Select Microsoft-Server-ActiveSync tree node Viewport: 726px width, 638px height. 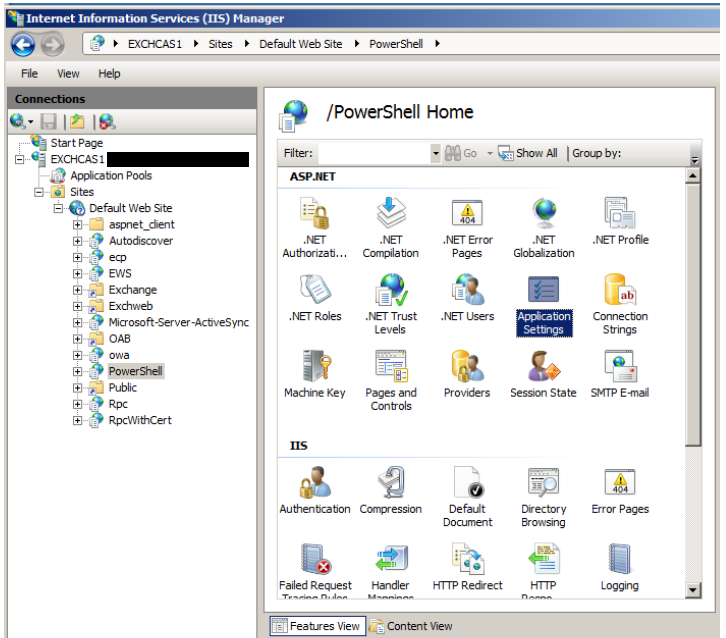click(179, 323)
